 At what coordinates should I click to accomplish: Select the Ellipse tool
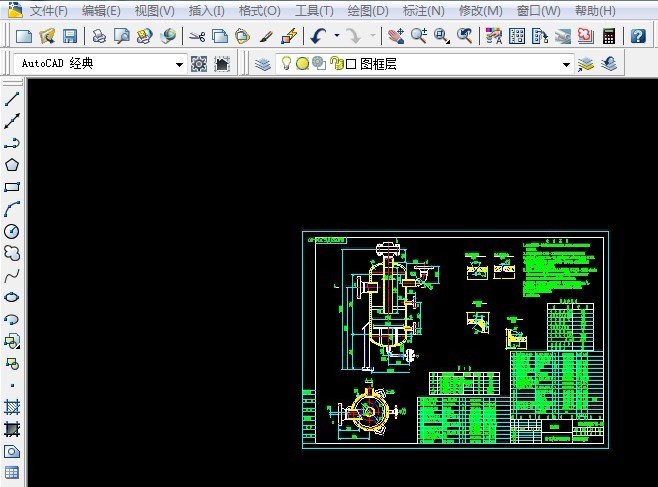(12, 297)
